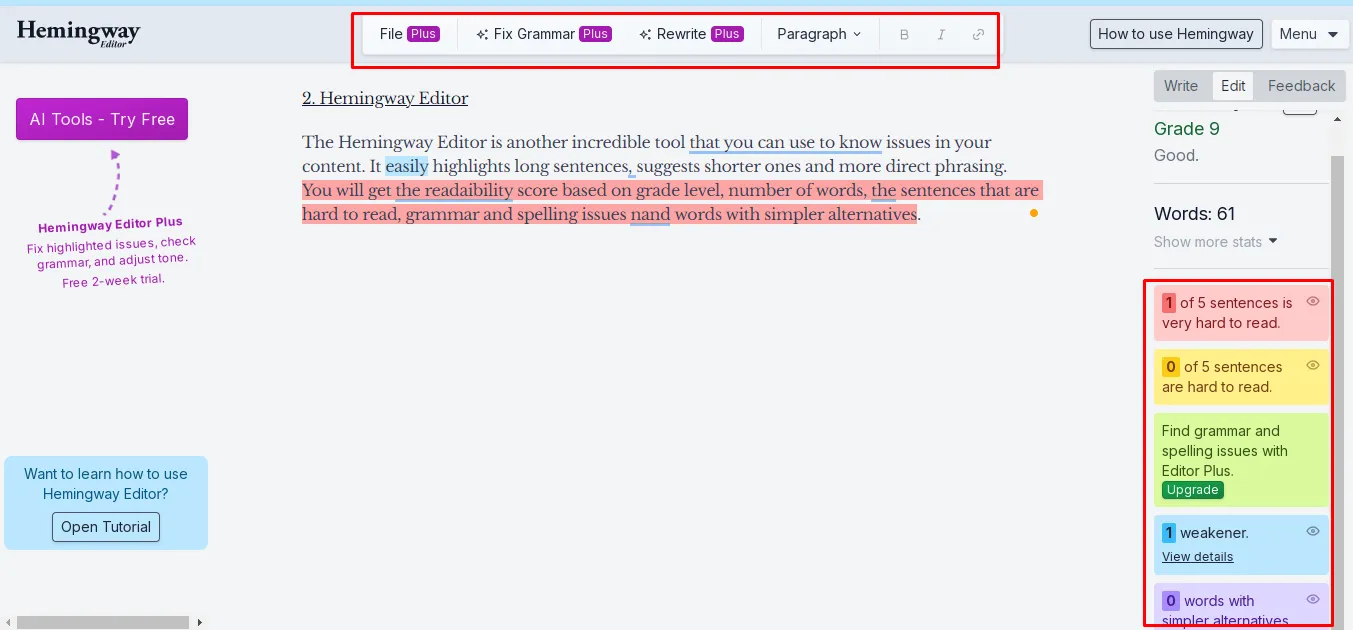Click the Hemingway Editor Plus promo text
The height and width of the screenshot is (630, 1353).
110,224
